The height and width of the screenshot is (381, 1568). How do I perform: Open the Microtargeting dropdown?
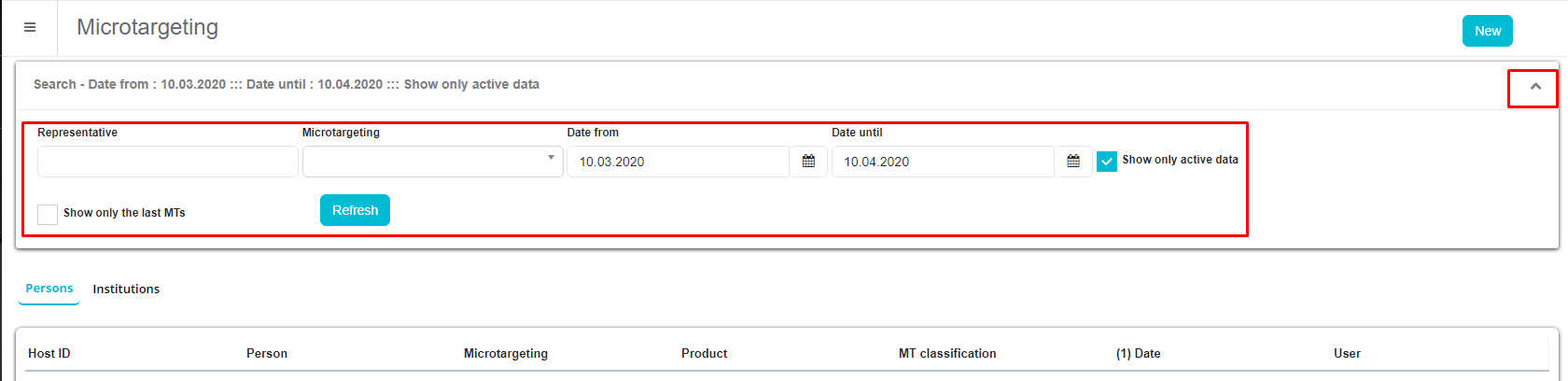432,162
